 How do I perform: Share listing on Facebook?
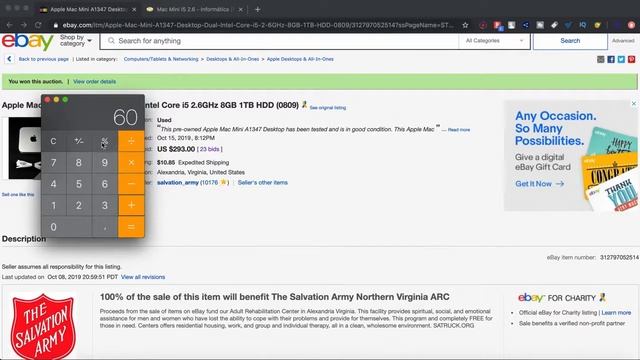point(611,60)
